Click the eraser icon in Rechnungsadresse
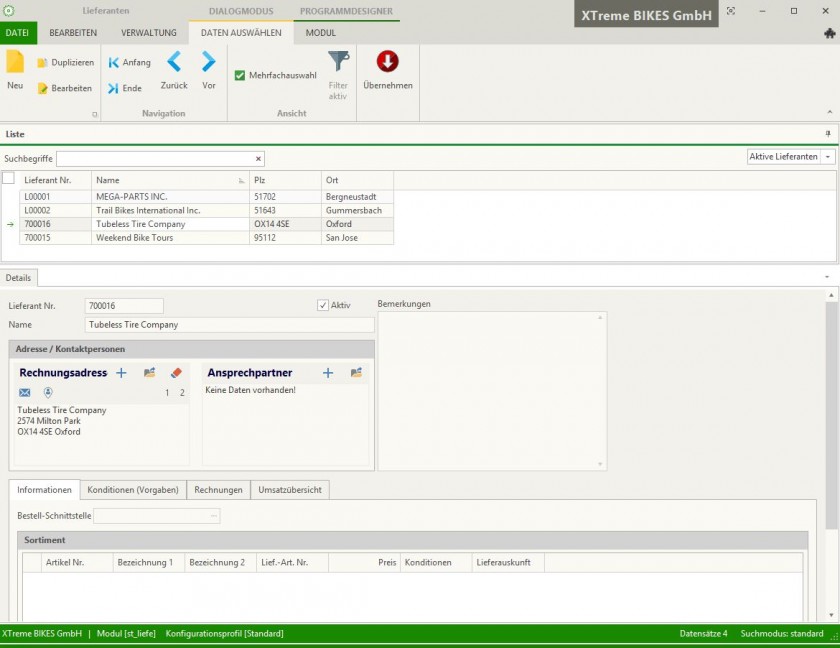The height and width of the screenshot is (648, 840). pos(177,373)
